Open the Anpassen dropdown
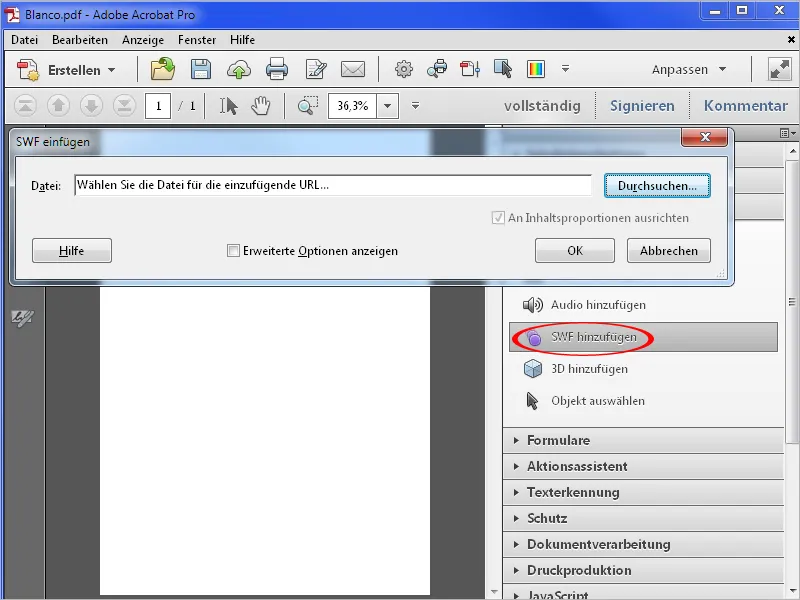Image resolution: width=800 pixels, height=600 pixels. pos(689,69)
